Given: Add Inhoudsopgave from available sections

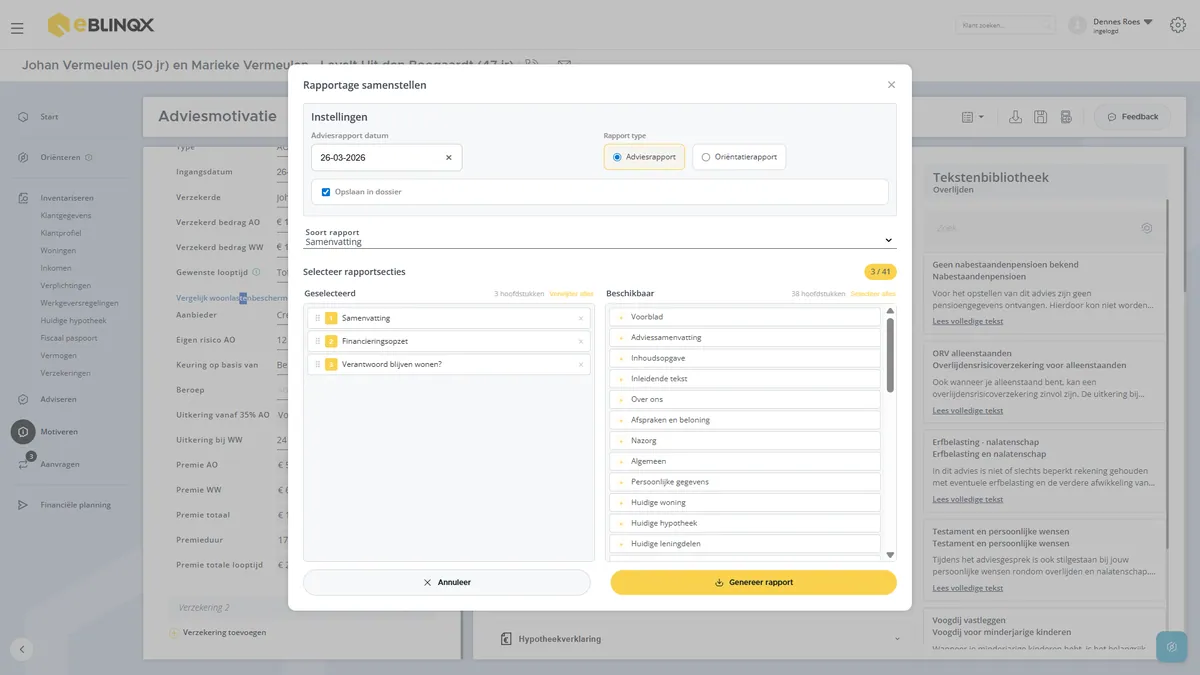Looking at the screenshot, I should pos(745,358).
